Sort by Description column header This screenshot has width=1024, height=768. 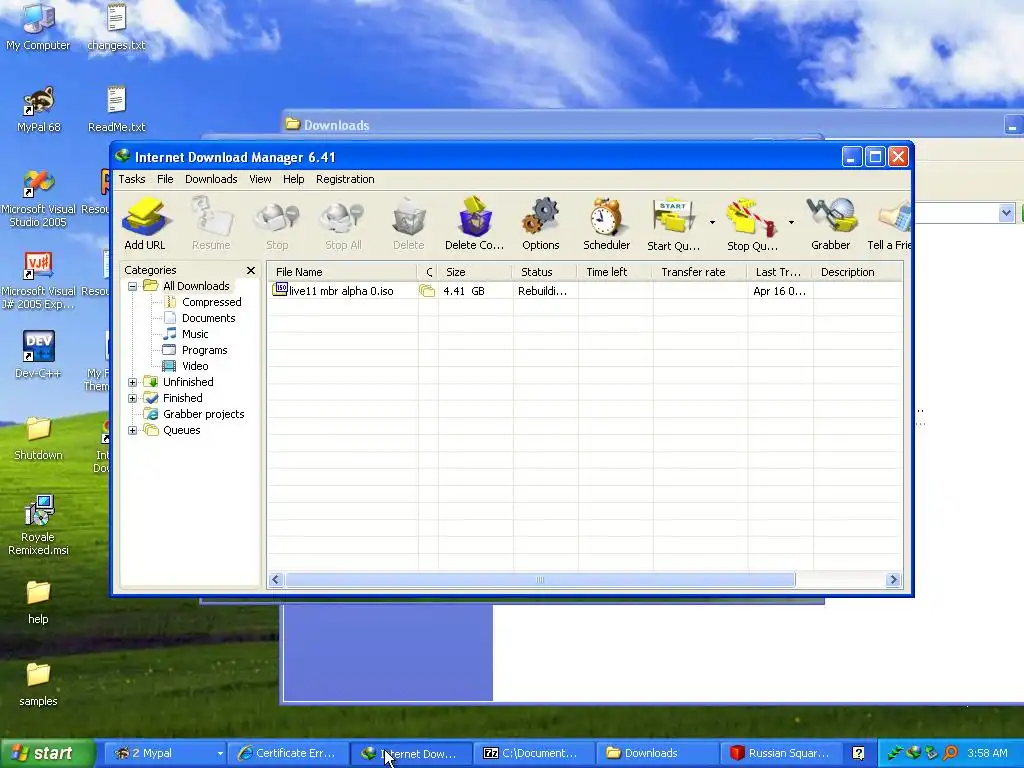pos(857,272)
